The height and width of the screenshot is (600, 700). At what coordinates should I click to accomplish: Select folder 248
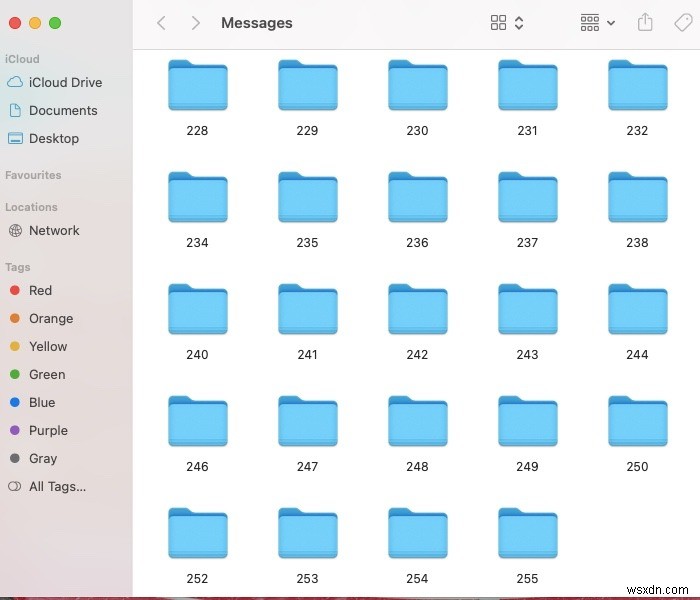(418, 421)
